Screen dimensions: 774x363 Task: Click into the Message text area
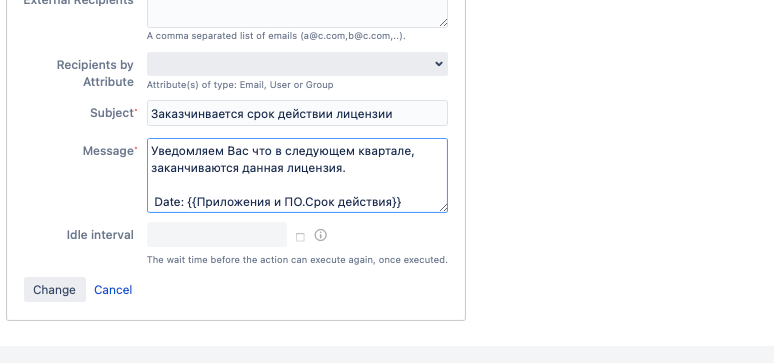[x=297, y=175]
